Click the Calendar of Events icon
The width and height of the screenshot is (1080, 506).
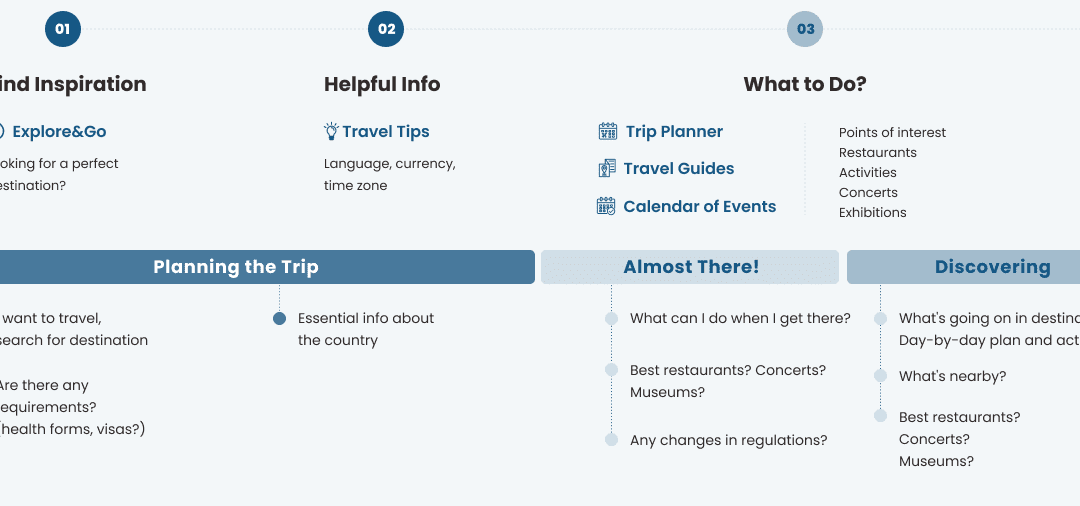click(606, 206)
